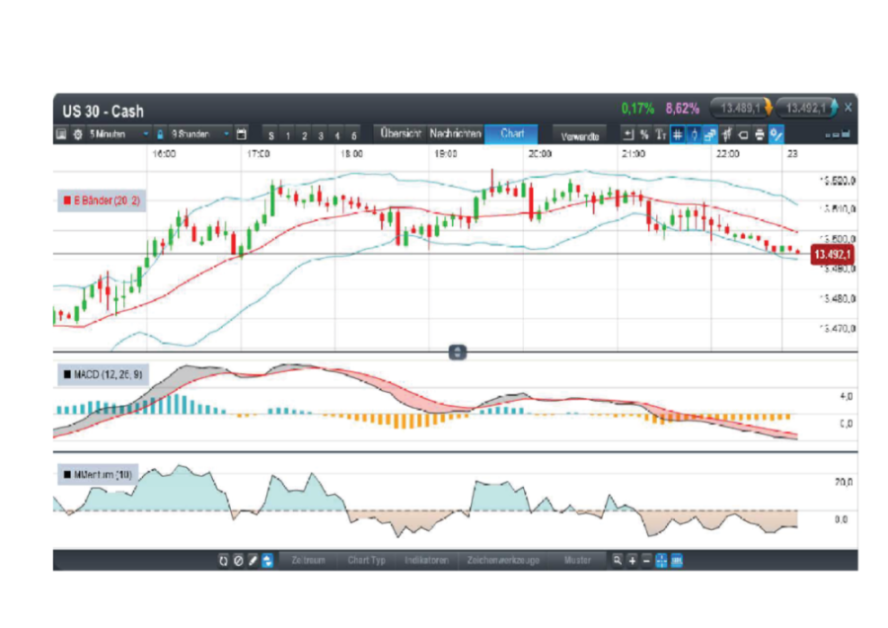This screenshot has width=888, height=628.
Task: Click the sell price 13.489,1 button
Action: [741, 107]
